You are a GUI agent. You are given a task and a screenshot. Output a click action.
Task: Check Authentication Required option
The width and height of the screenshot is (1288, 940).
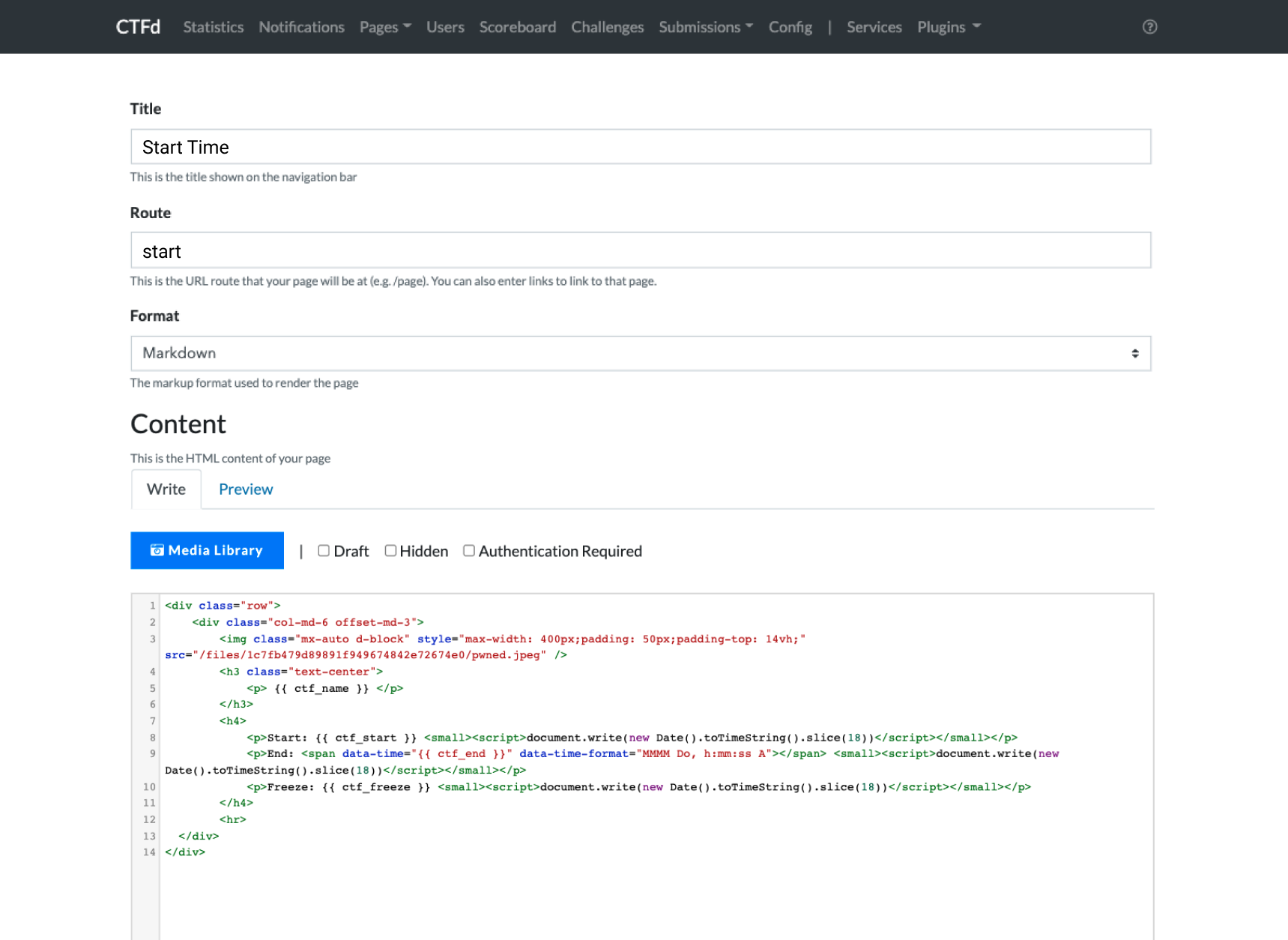click(469, 551)
